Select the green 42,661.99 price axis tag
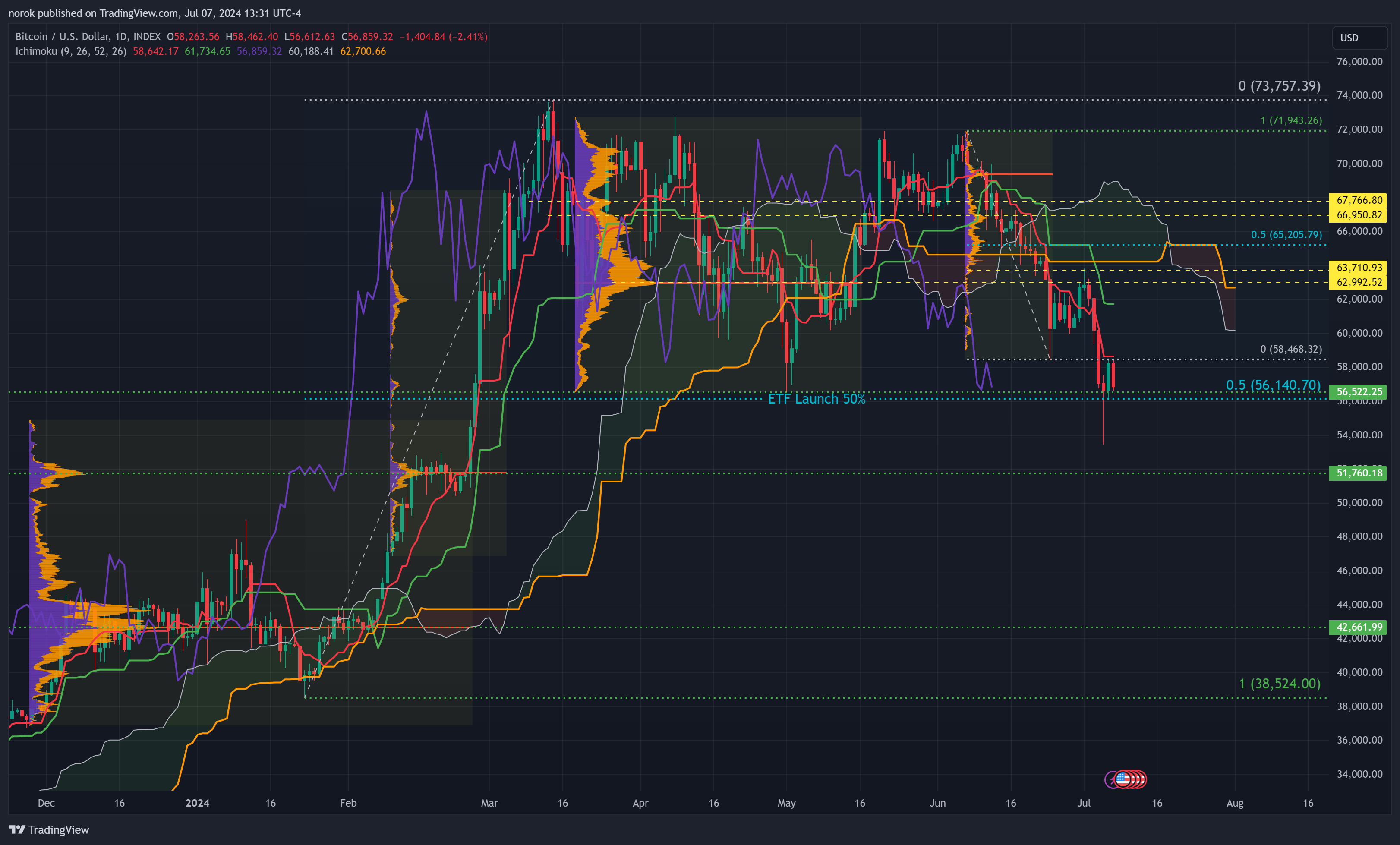 [x=1359, y=627]
